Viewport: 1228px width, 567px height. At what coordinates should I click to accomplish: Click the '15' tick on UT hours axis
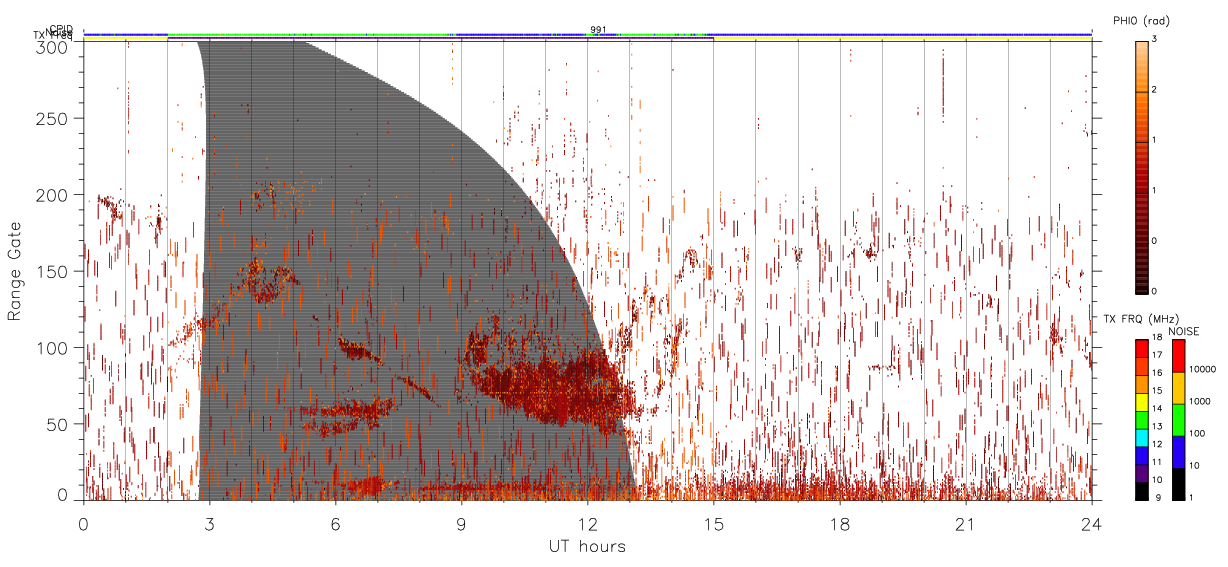[x=713, y=523]
